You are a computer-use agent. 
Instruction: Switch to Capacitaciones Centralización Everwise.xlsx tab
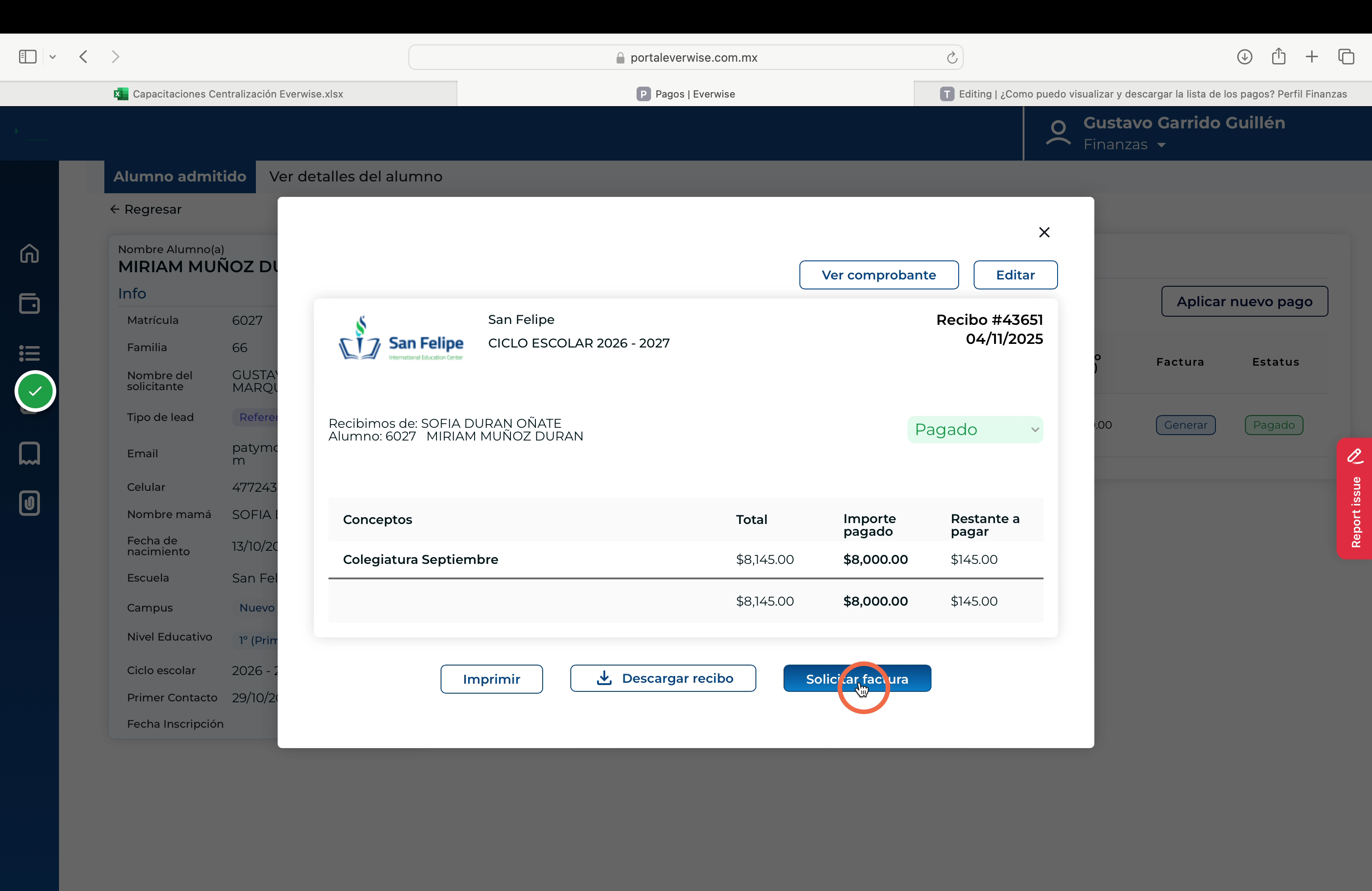[228, 94]
